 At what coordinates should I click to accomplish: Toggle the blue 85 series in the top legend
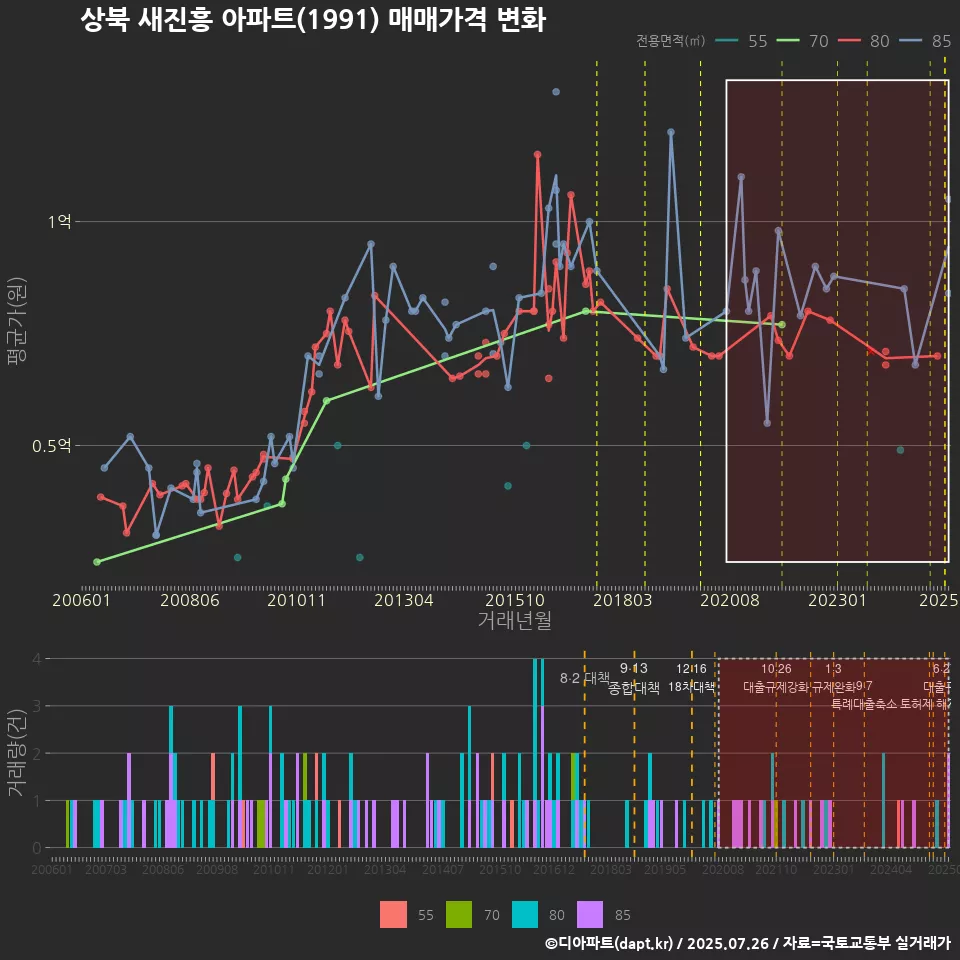coord(924,41)
